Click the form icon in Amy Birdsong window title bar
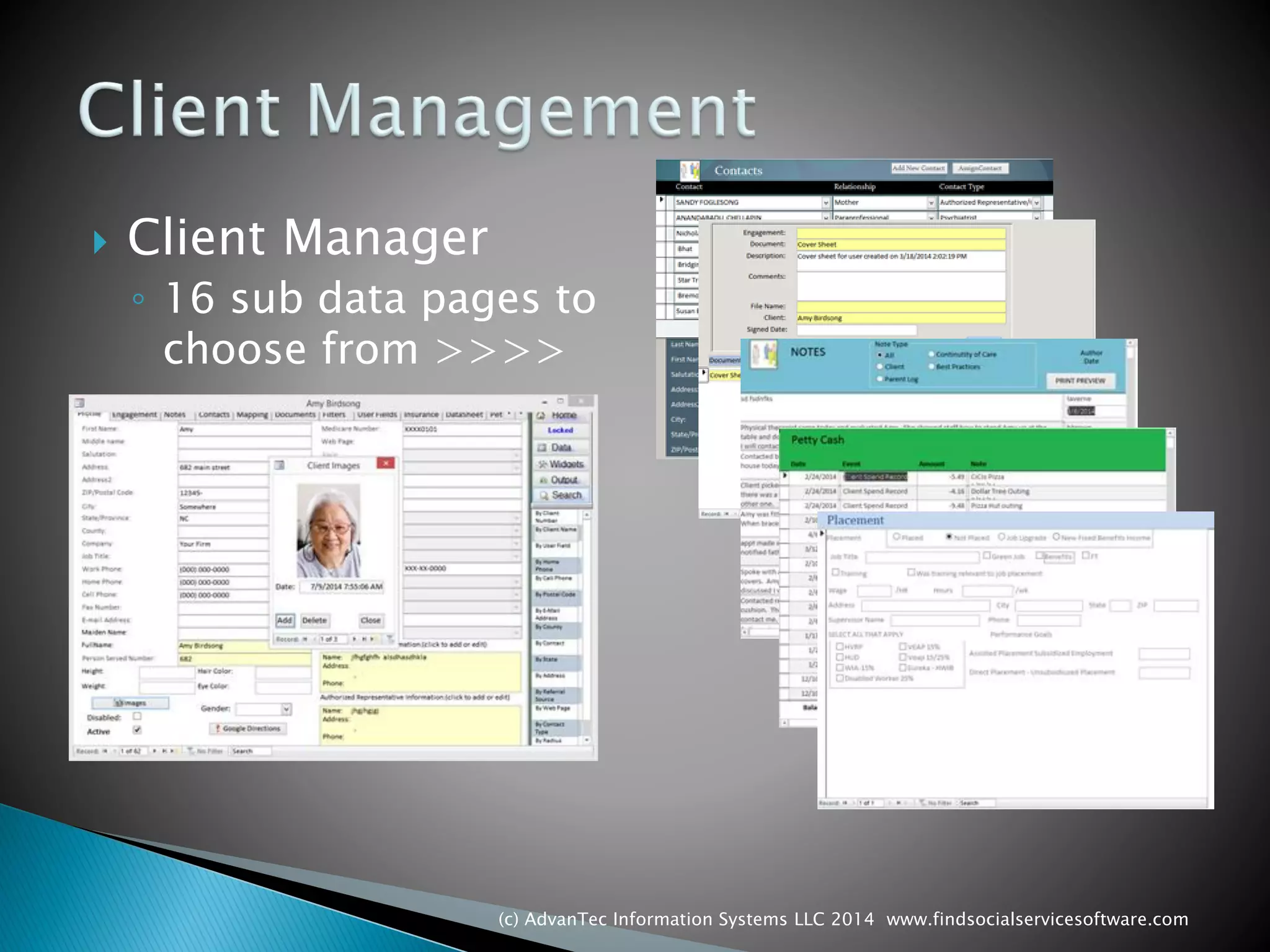The width and height of the screenshot is (1270, 952). click(80, 403)
